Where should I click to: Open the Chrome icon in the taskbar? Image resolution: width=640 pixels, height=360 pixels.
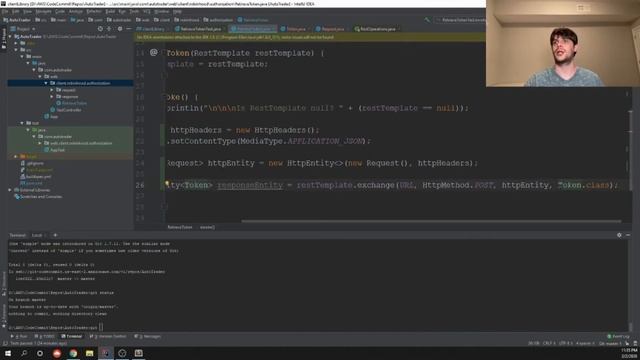coord(73,353)
